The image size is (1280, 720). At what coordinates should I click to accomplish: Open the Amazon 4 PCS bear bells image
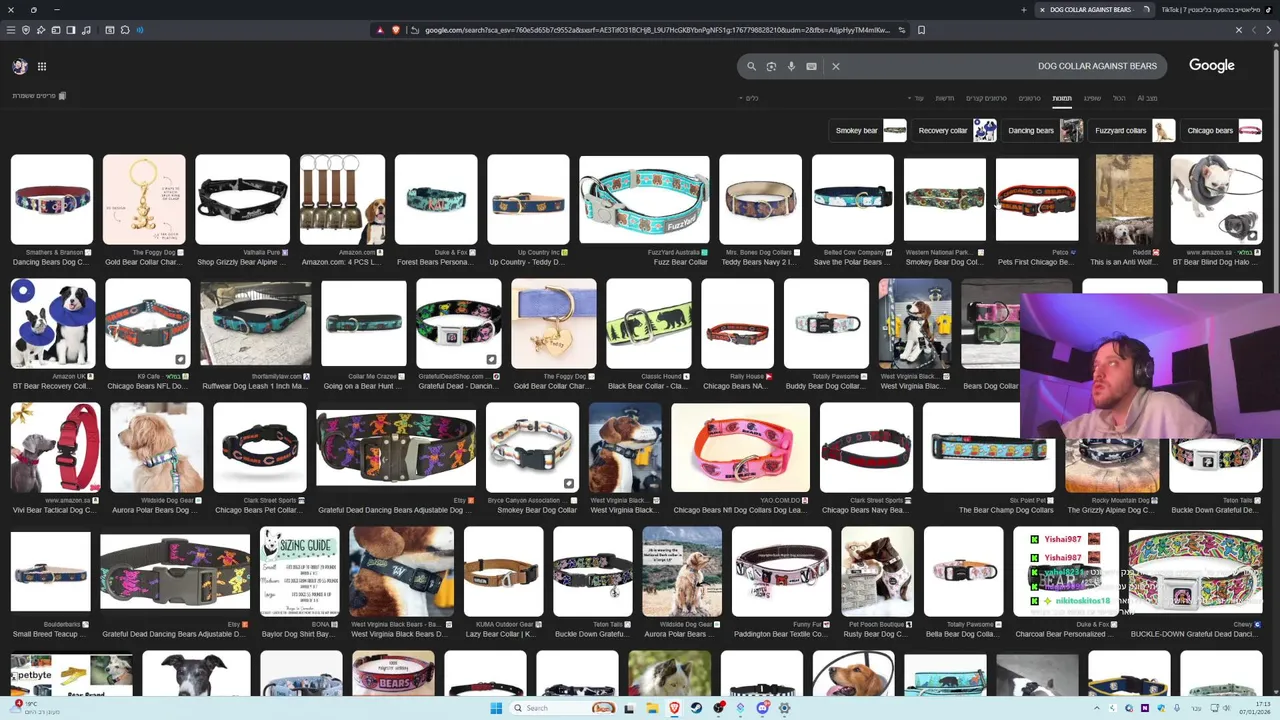coord(342,199)
